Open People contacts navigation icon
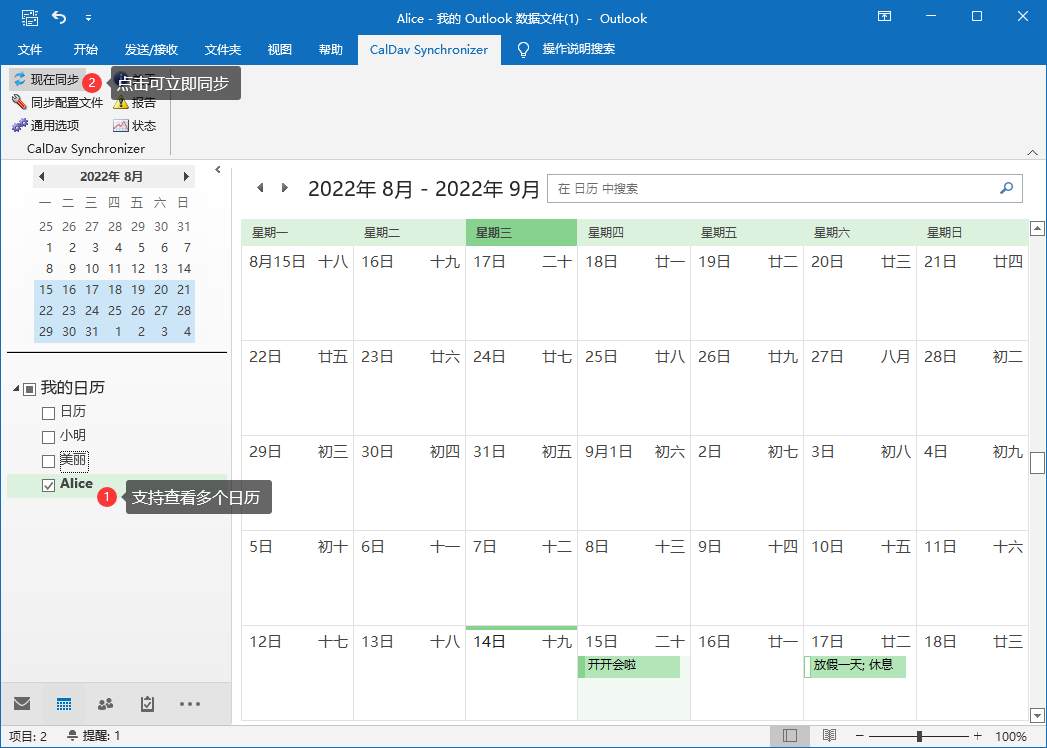Image resolution: width=1047 pixels, height=748 pixels. [106, 703]
